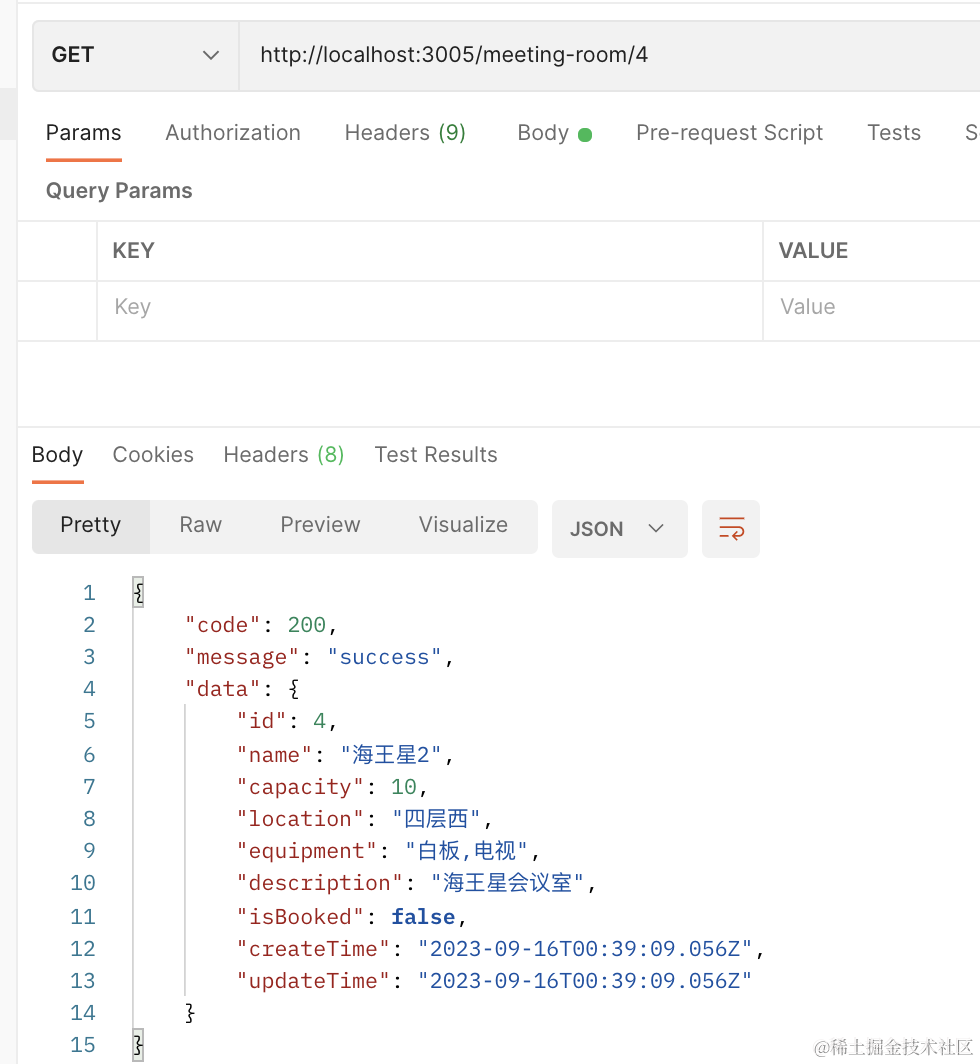Select the Pre-request Script tab
980x1064 pixels.
pos(729,133)
